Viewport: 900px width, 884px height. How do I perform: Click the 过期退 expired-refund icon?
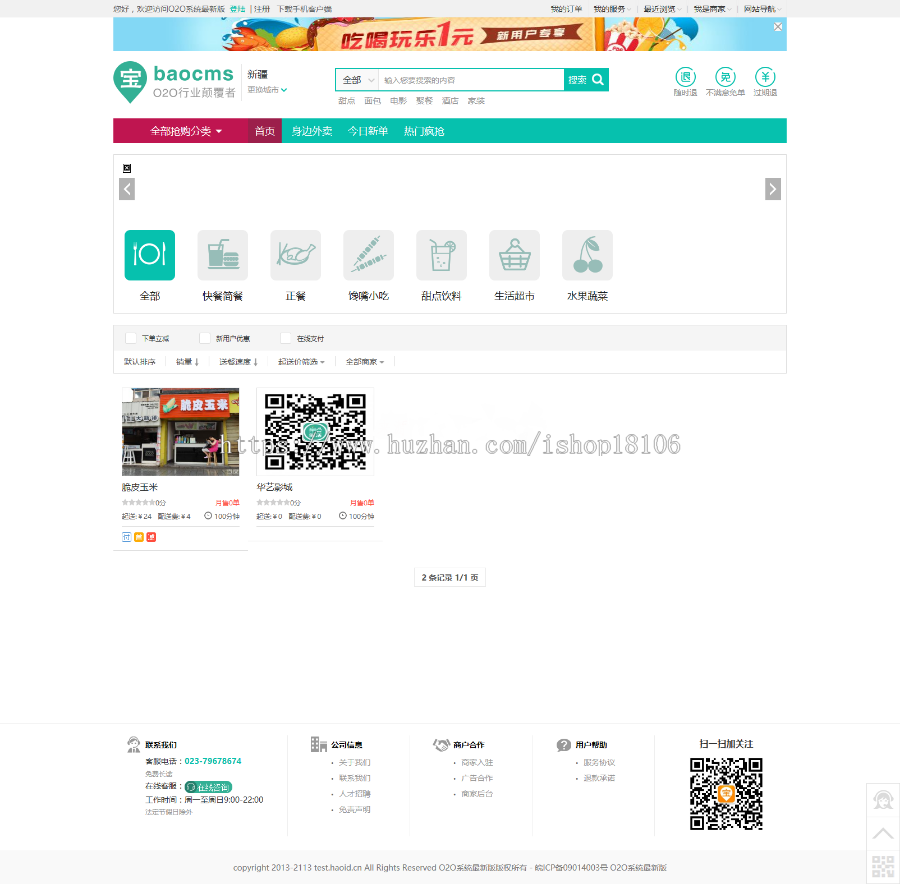[x=765, y=77]
